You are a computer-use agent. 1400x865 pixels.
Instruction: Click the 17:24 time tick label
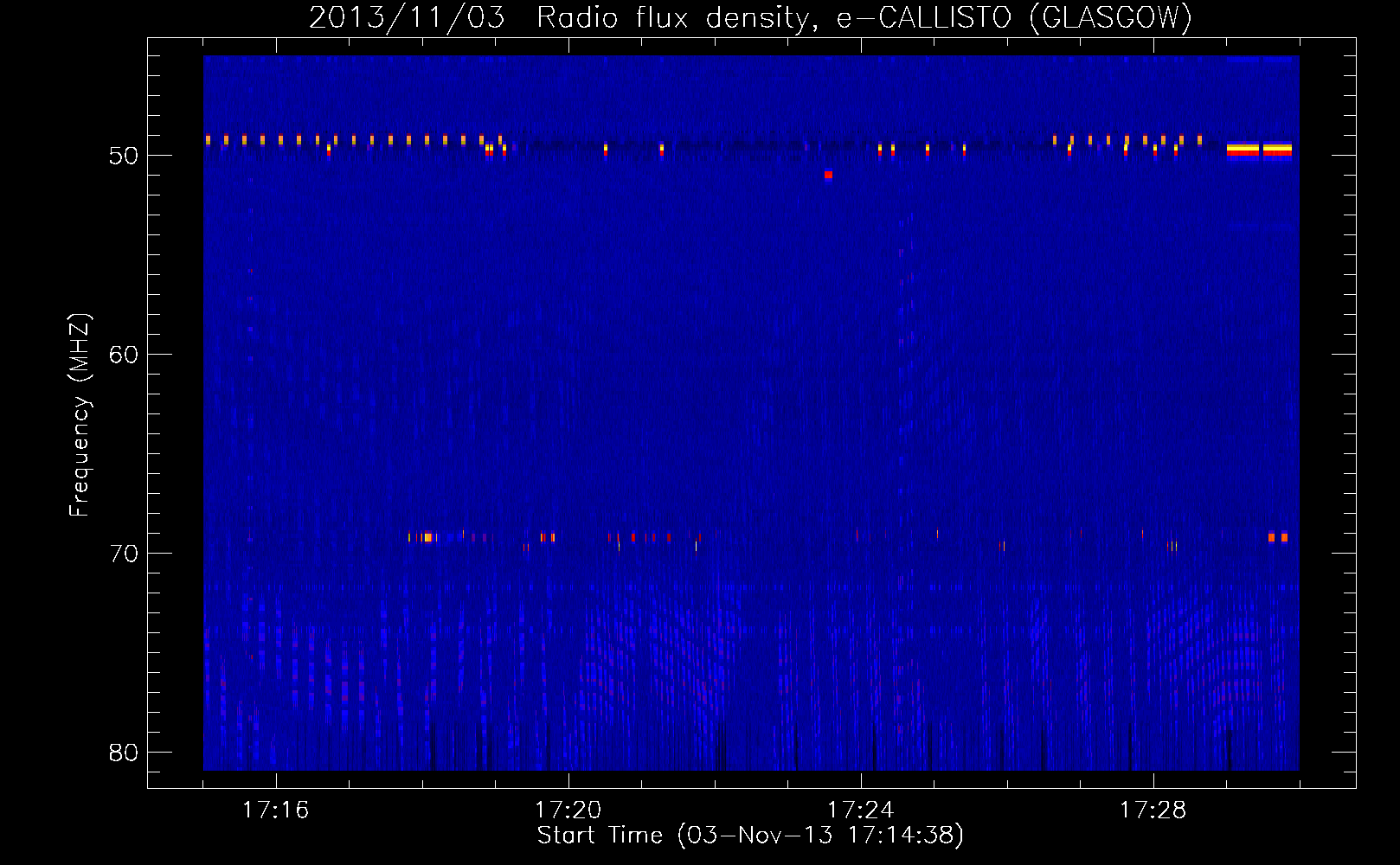click(x=860, y=810)
